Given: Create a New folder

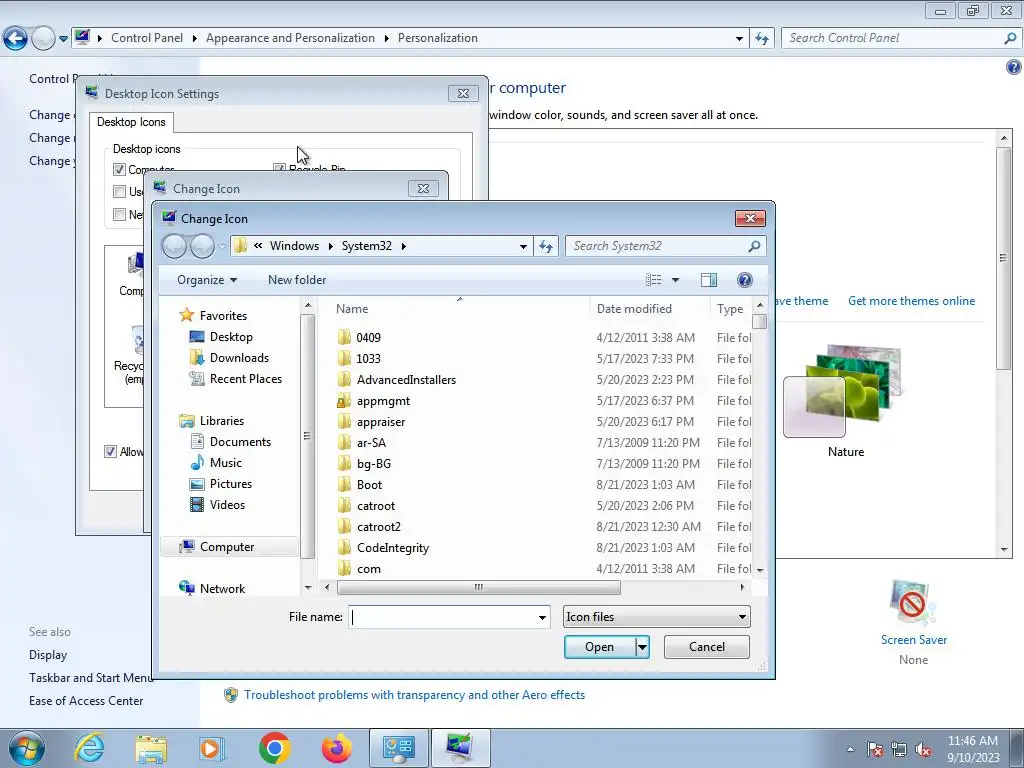Looking at the screenshot, I should click(296, 280).
